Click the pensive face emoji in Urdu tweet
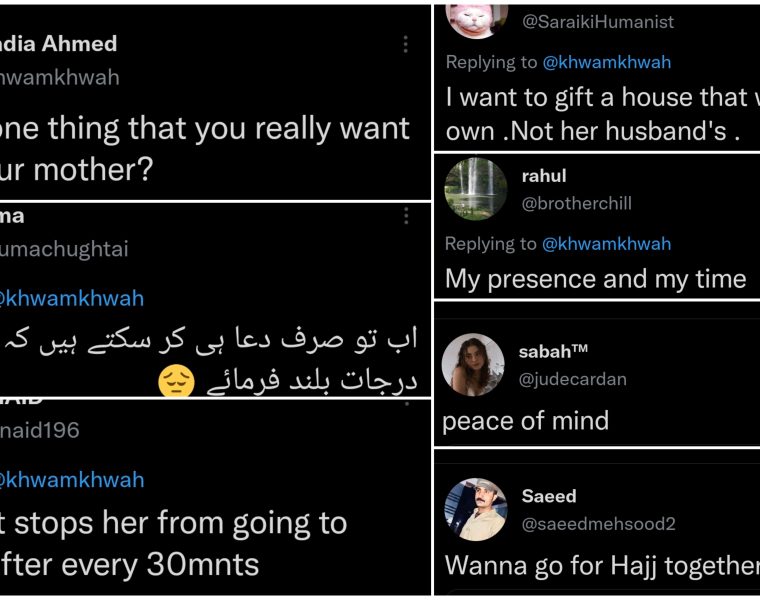Viewport: 760px width, 600px height. point(175,381)
